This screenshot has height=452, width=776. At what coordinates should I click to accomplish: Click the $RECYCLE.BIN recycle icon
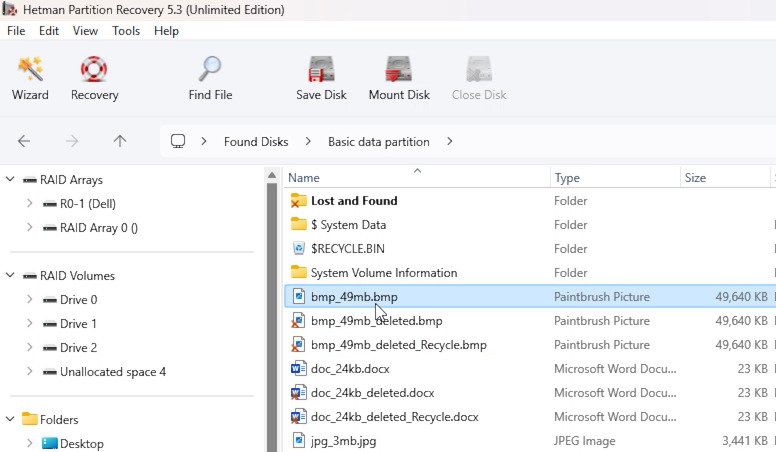[298, 249]
